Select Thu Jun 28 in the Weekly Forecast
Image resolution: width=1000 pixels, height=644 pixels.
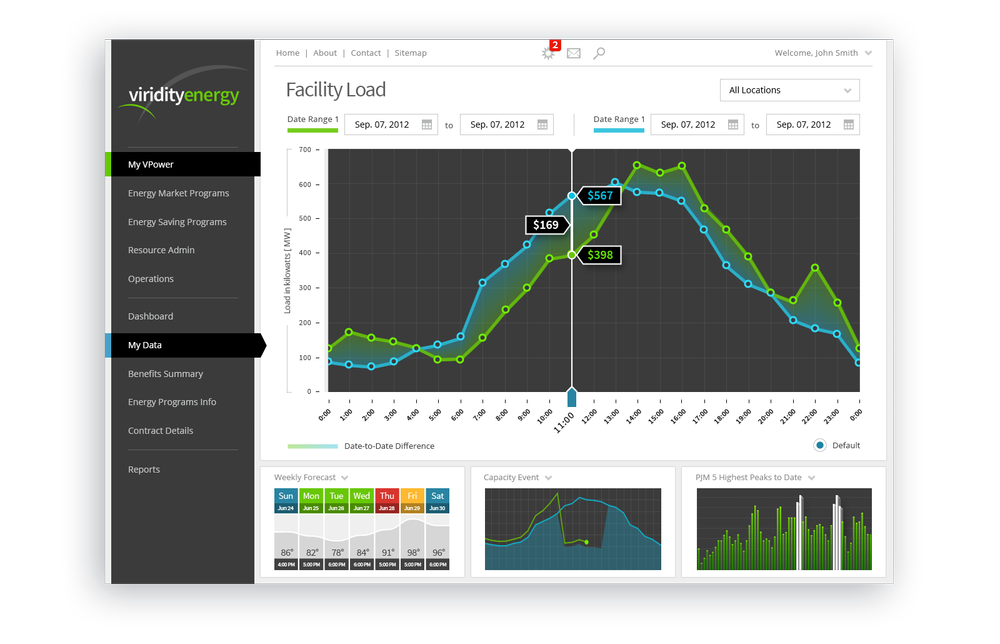coord(386,501)
